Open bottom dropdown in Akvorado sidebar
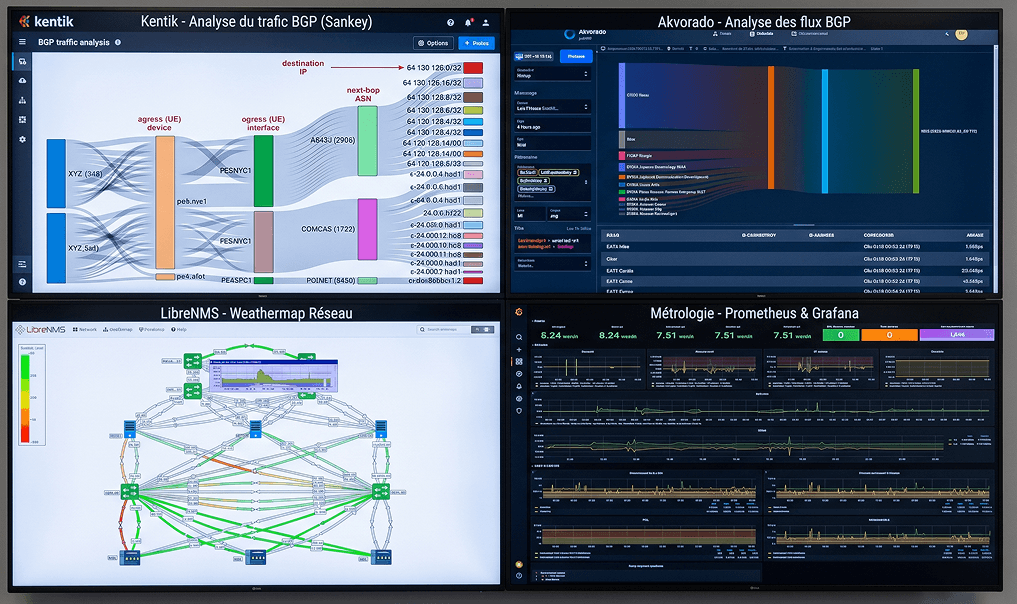The height and width of the screenshot is (604, 1017). tap(552, 263)
